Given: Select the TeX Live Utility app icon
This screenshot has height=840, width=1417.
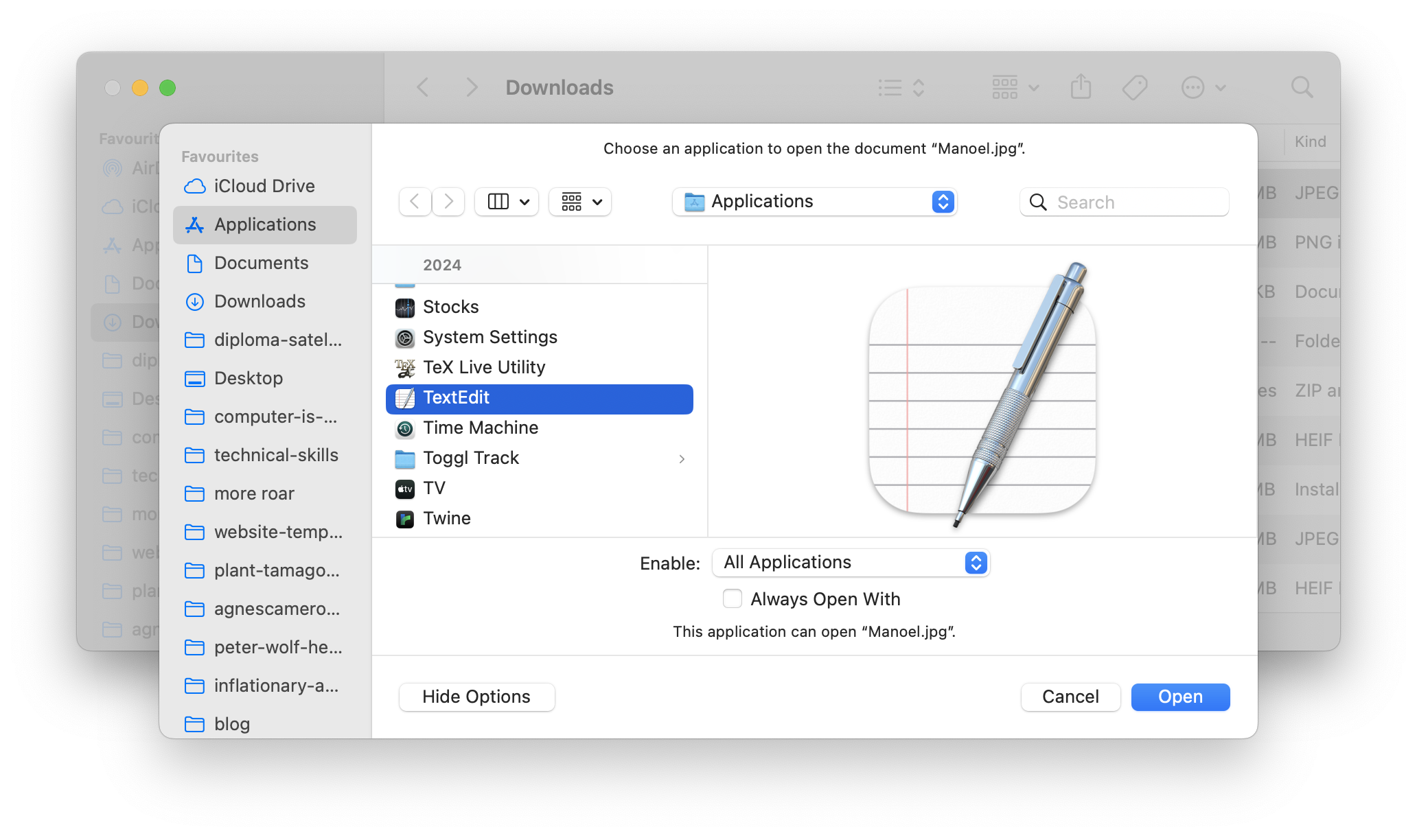Looking at the screenshot, I should [405, 368].
